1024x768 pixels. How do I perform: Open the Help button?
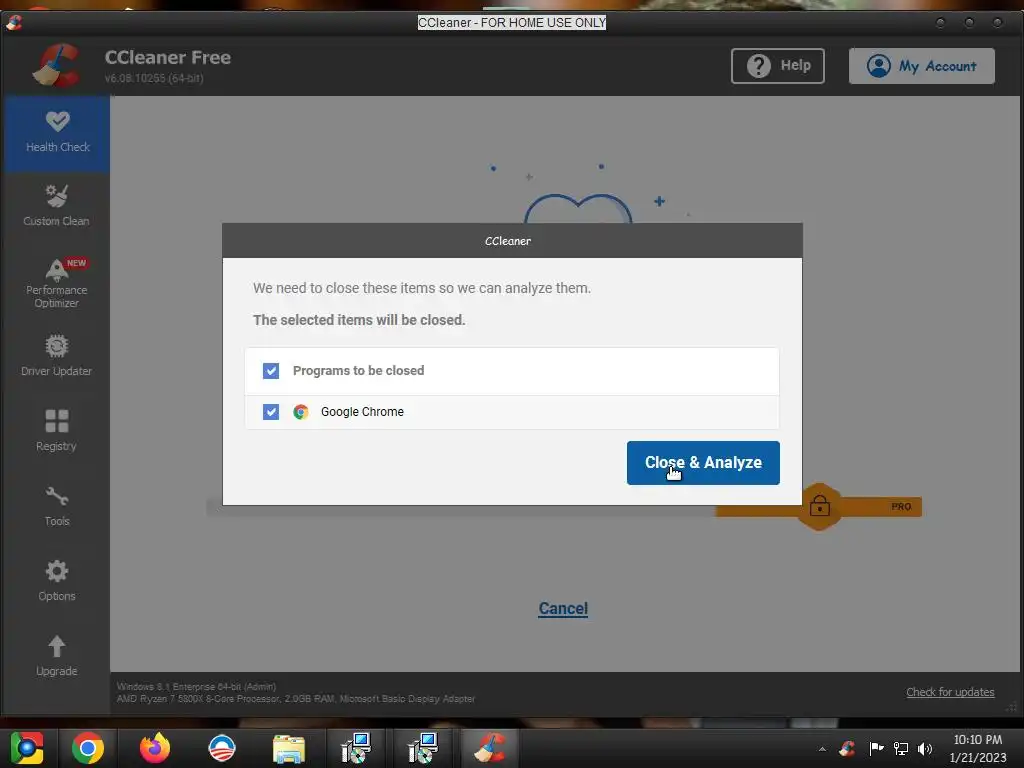[x=777, y=65]
